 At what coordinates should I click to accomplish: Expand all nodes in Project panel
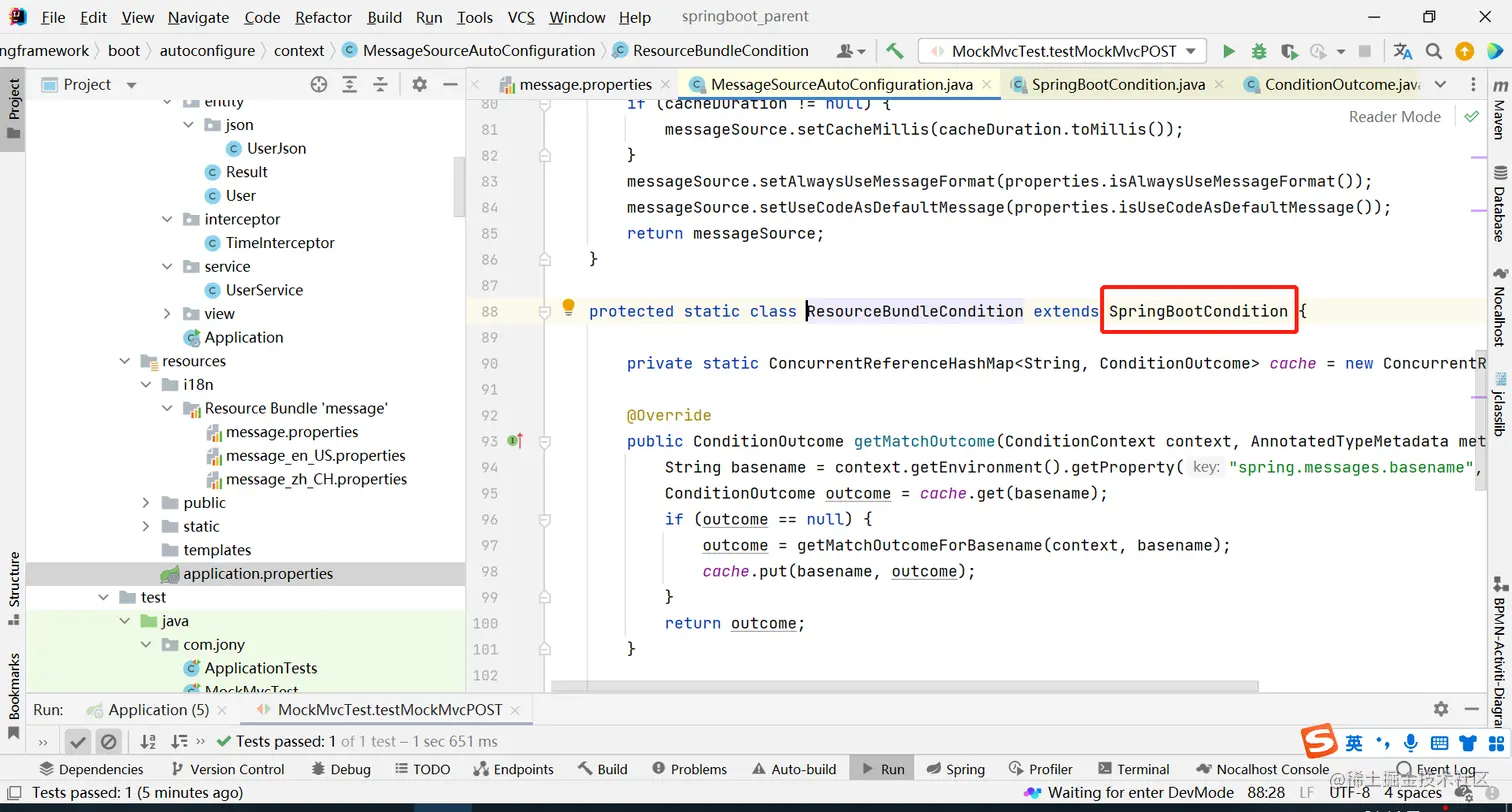pos(350,85)
